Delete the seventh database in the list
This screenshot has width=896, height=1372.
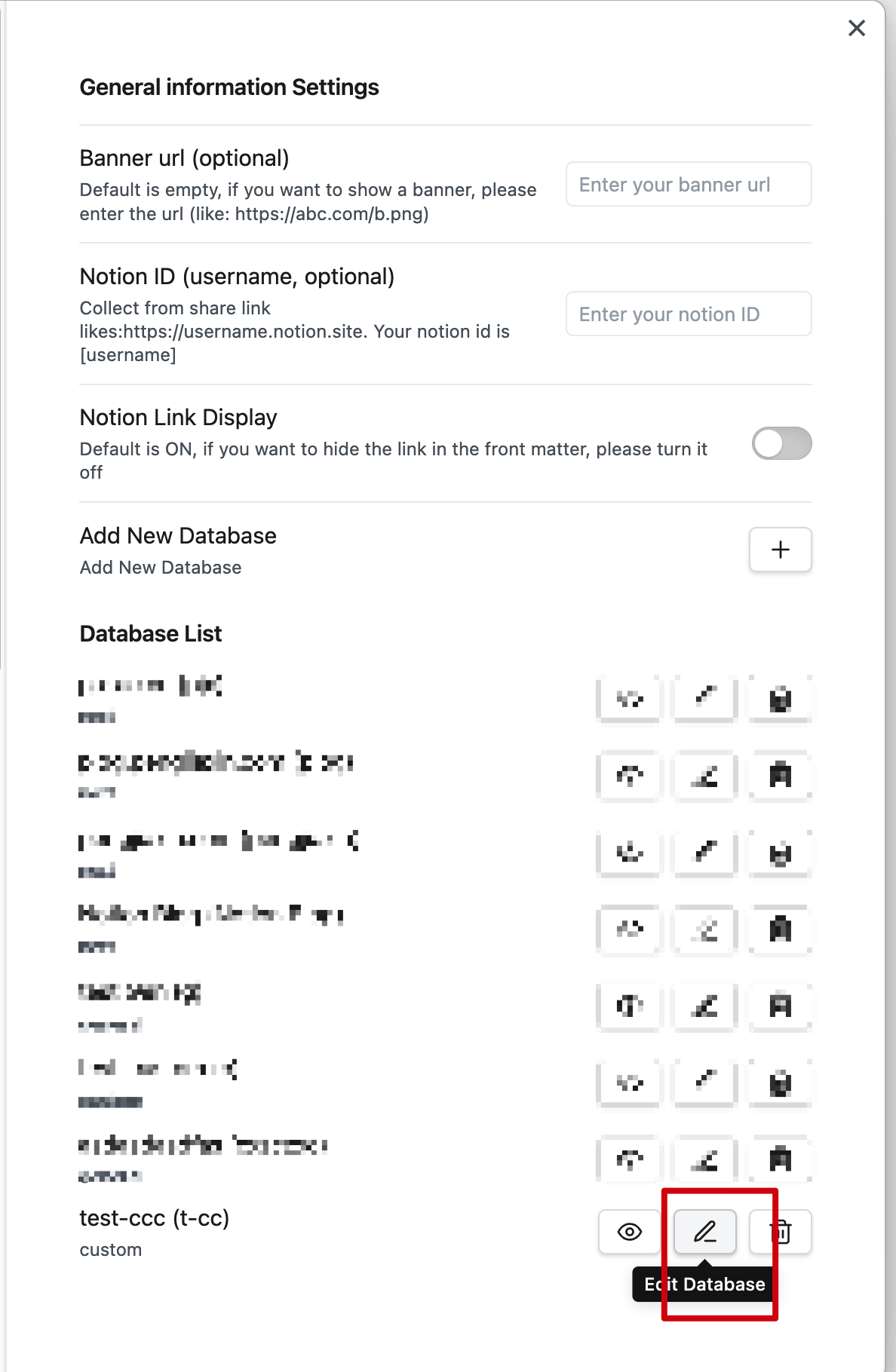781,1158
